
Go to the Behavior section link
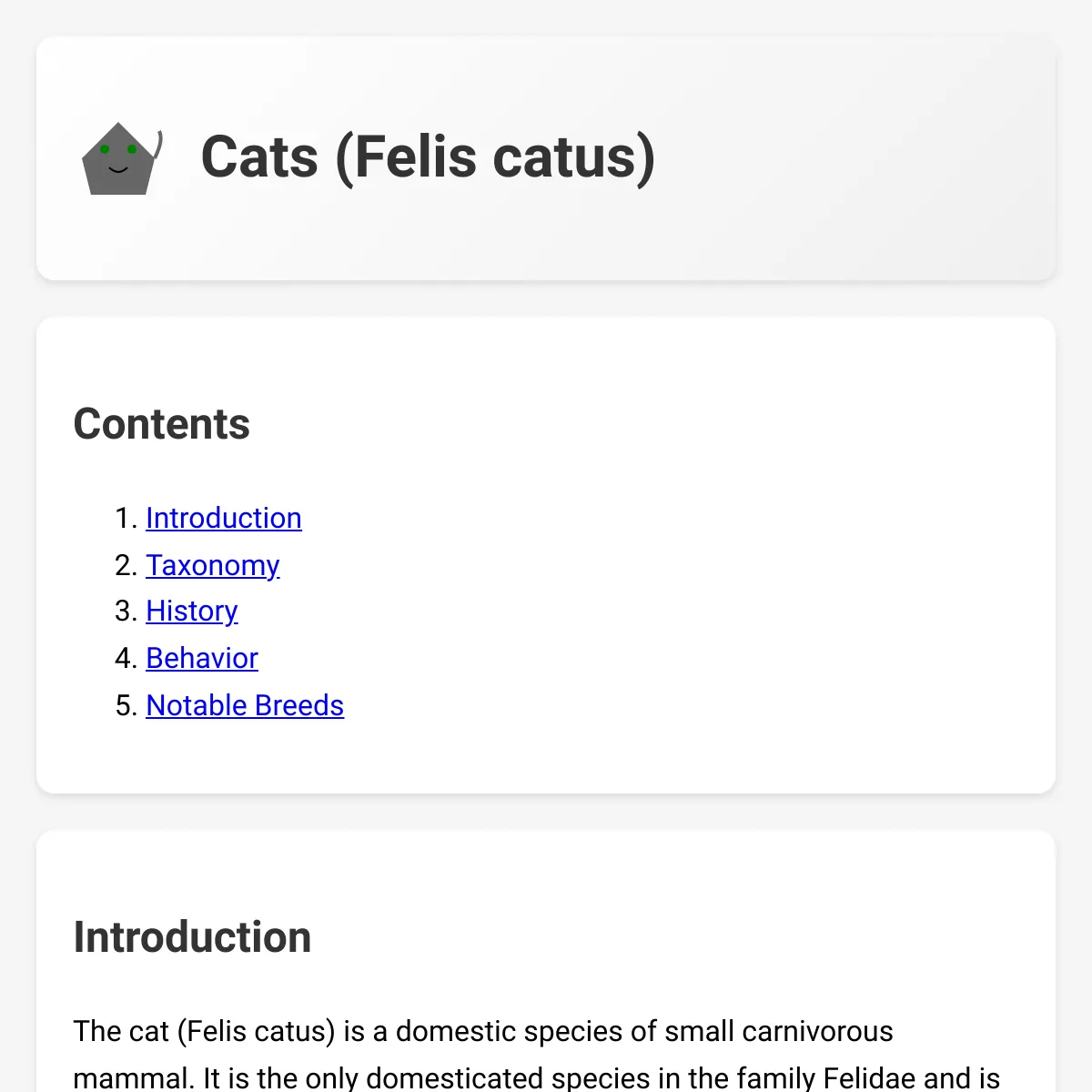coord(202,658)
